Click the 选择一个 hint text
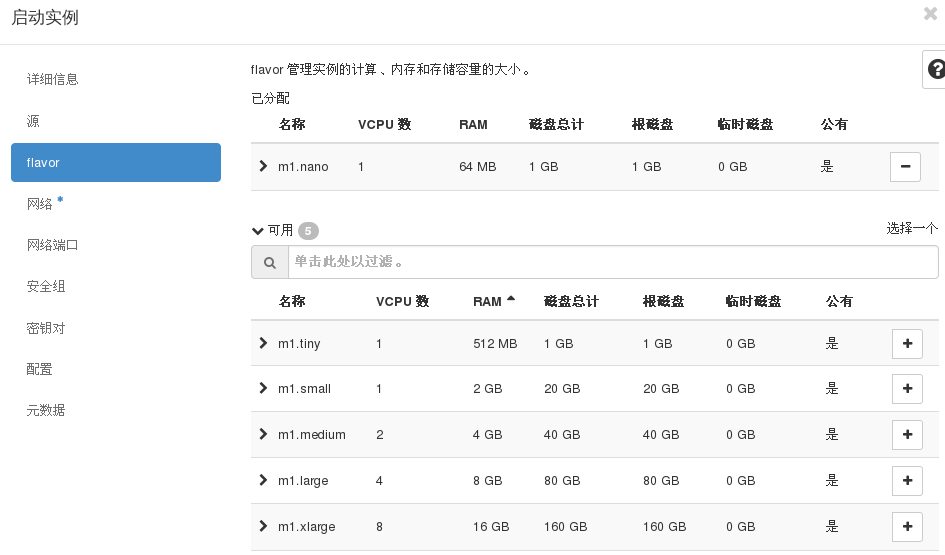This screenshot has height=555, width=945. [x=912, y=228]
